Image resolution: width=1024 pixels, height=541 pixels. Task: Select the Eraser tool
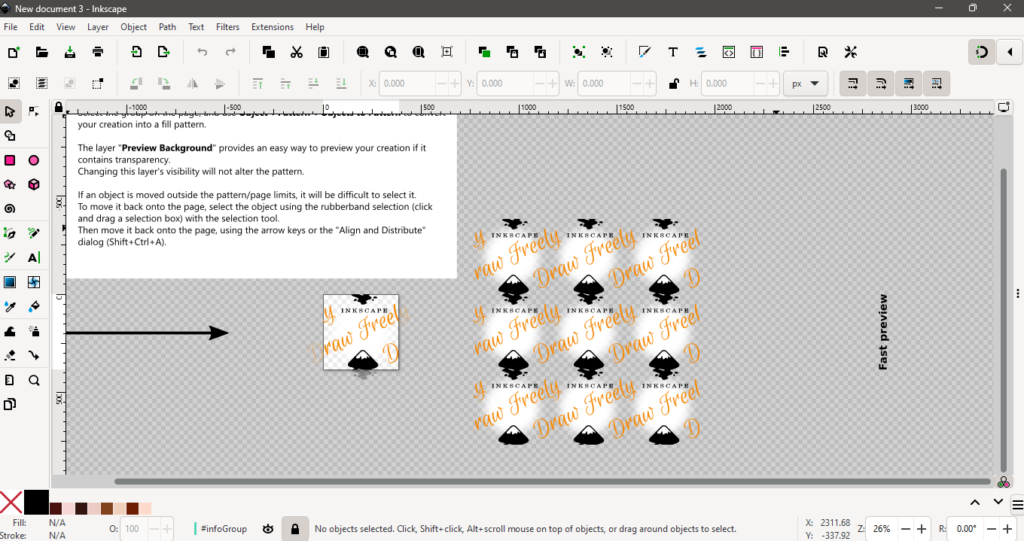point(10,355)
